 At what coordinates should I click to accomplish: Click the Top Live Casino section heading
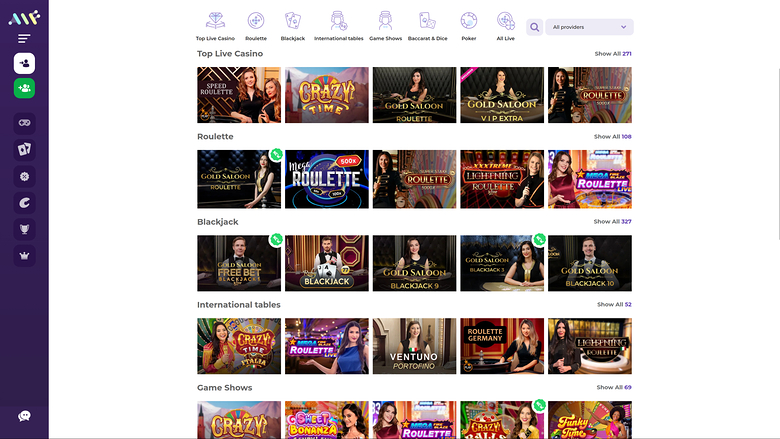[x=230, y=54]
